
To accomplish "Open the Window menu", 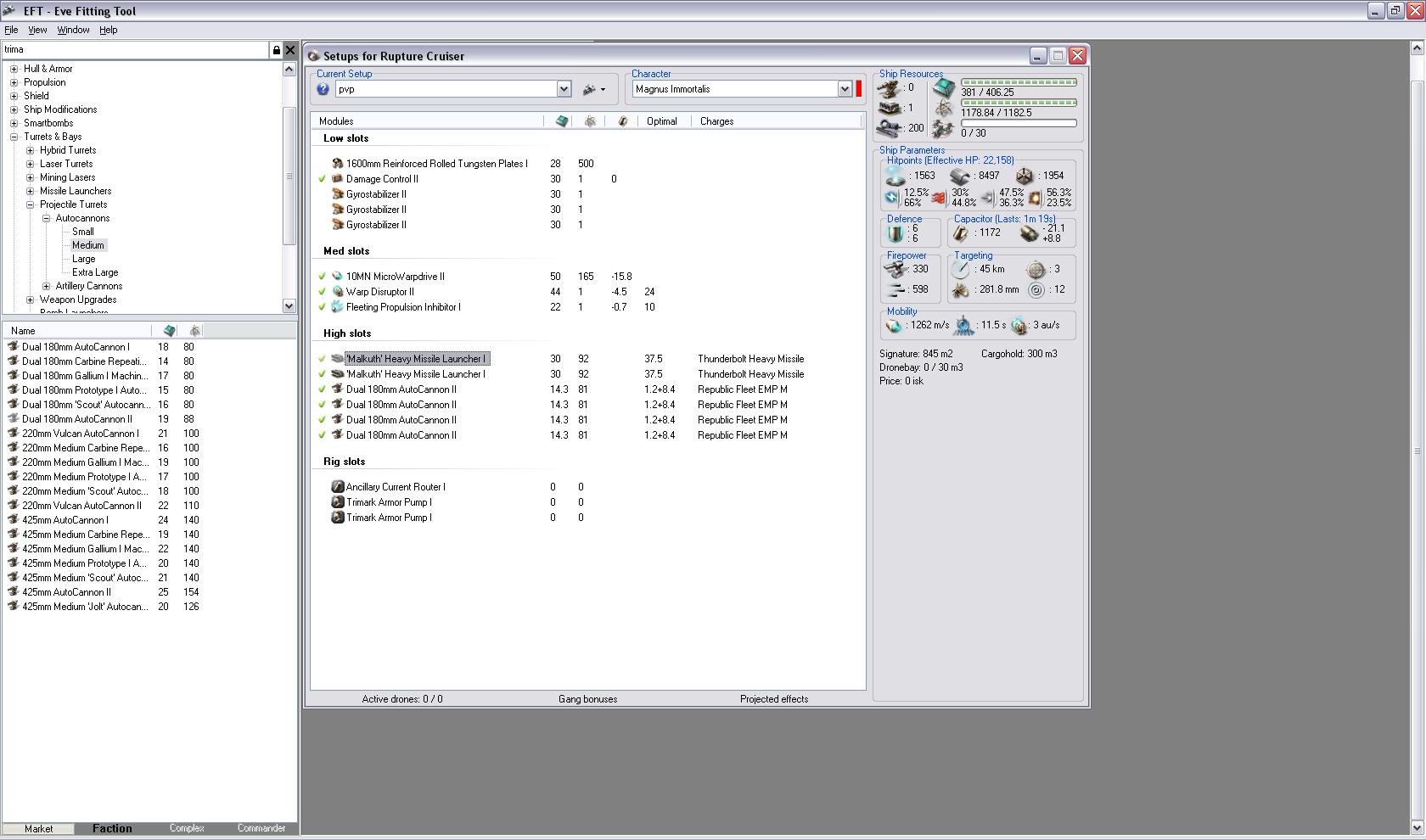I will 73,30.
